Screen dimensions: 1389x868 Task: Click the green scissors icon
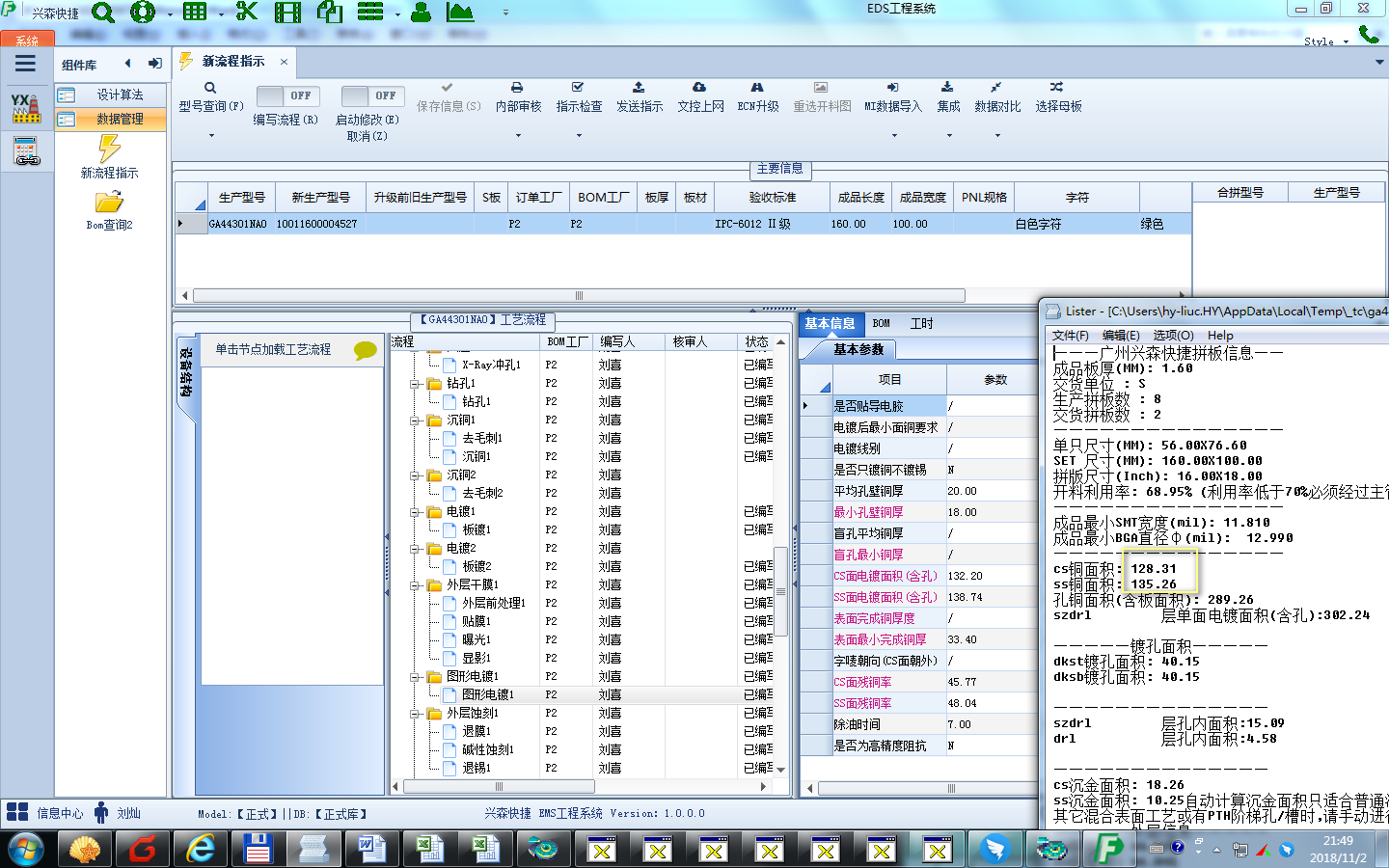[247, 13]
